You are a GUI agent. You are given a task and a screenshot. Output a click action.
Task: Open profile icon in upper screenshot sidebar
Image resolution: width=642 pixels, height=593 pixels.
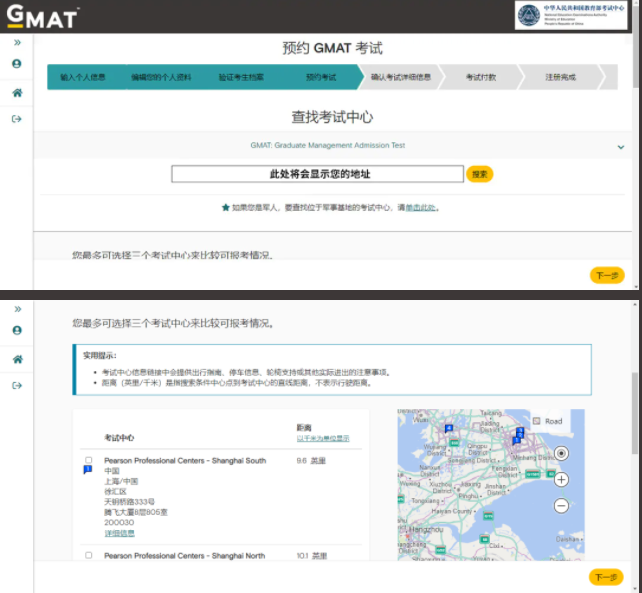tap(17, 64)
